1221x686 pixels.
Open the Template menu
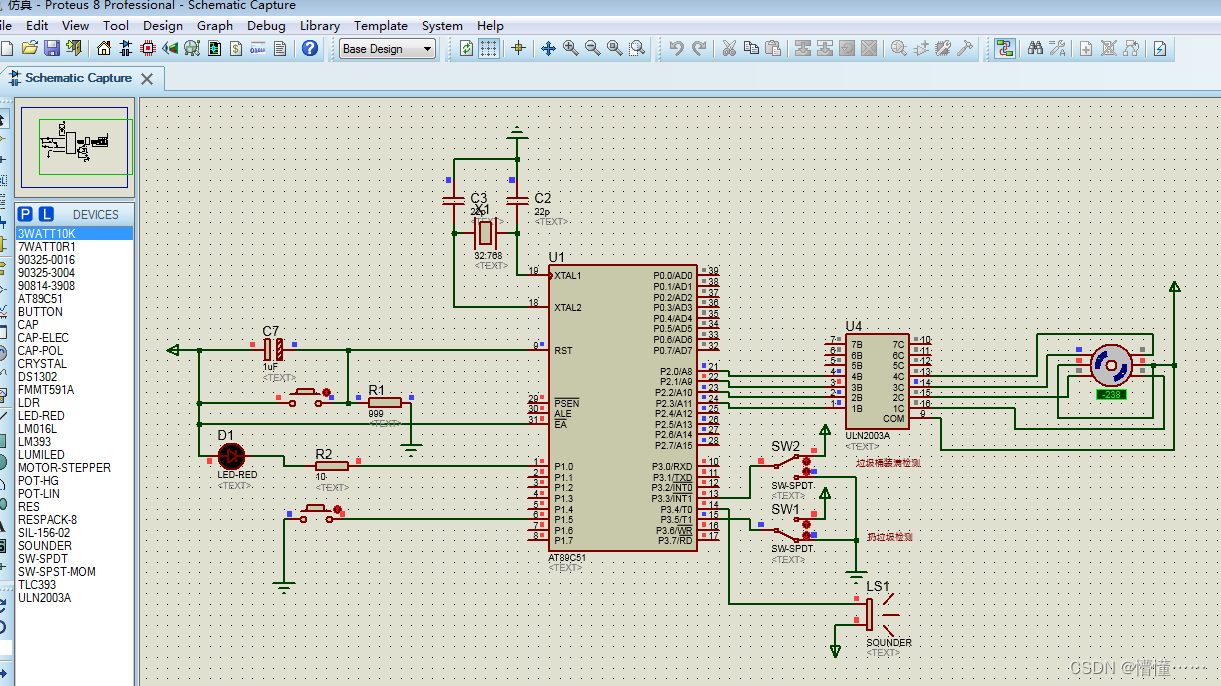pyautogui.click(x=381, y=25)
